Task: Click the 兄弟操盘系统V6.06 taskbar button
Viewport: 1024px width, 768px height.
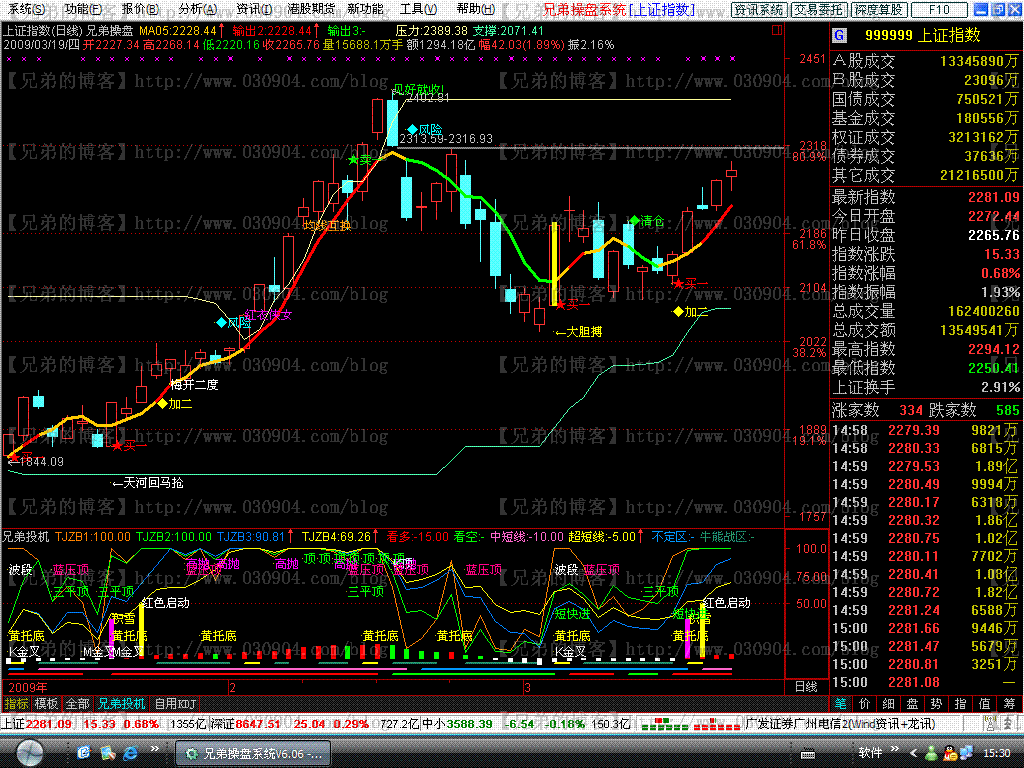Action: [253, 753]
